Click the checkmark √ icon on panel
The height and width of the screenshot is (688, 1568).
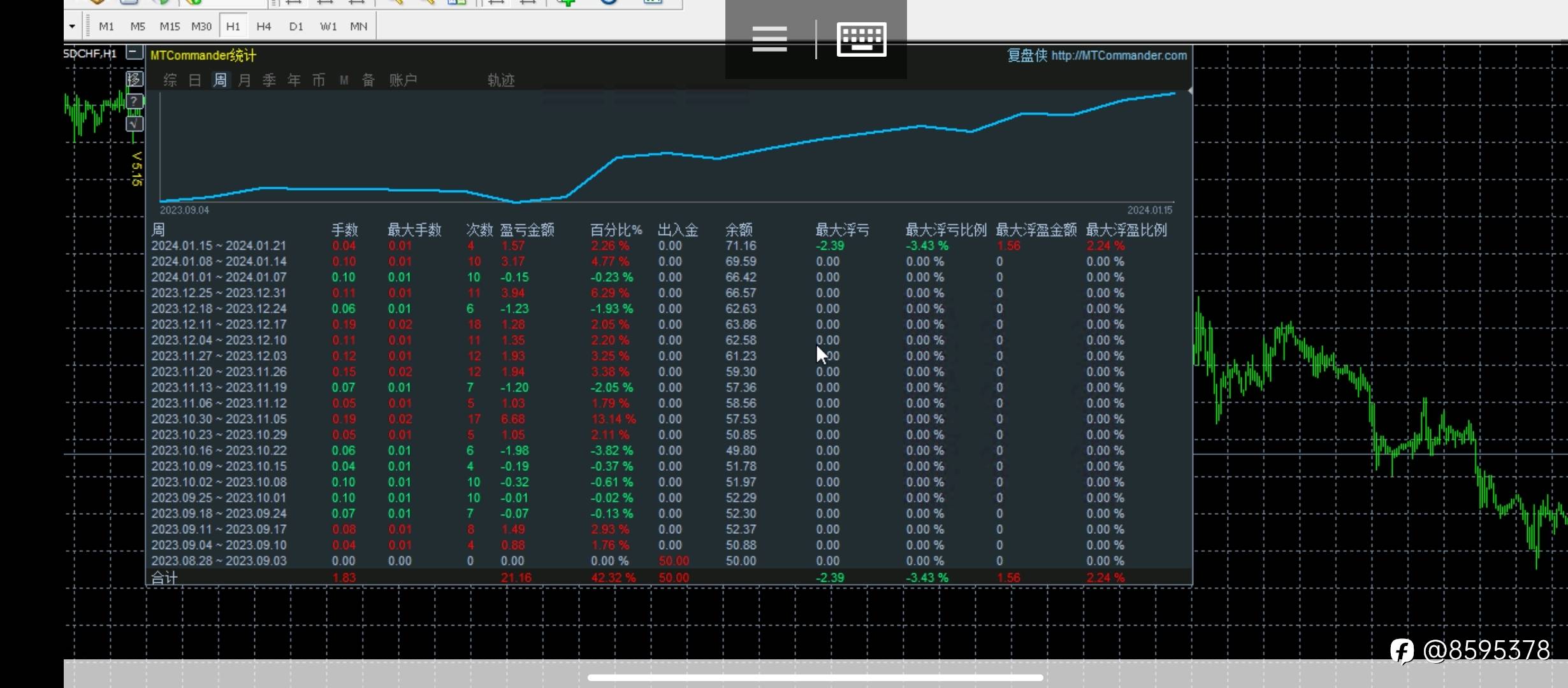(x=134, y=123)
